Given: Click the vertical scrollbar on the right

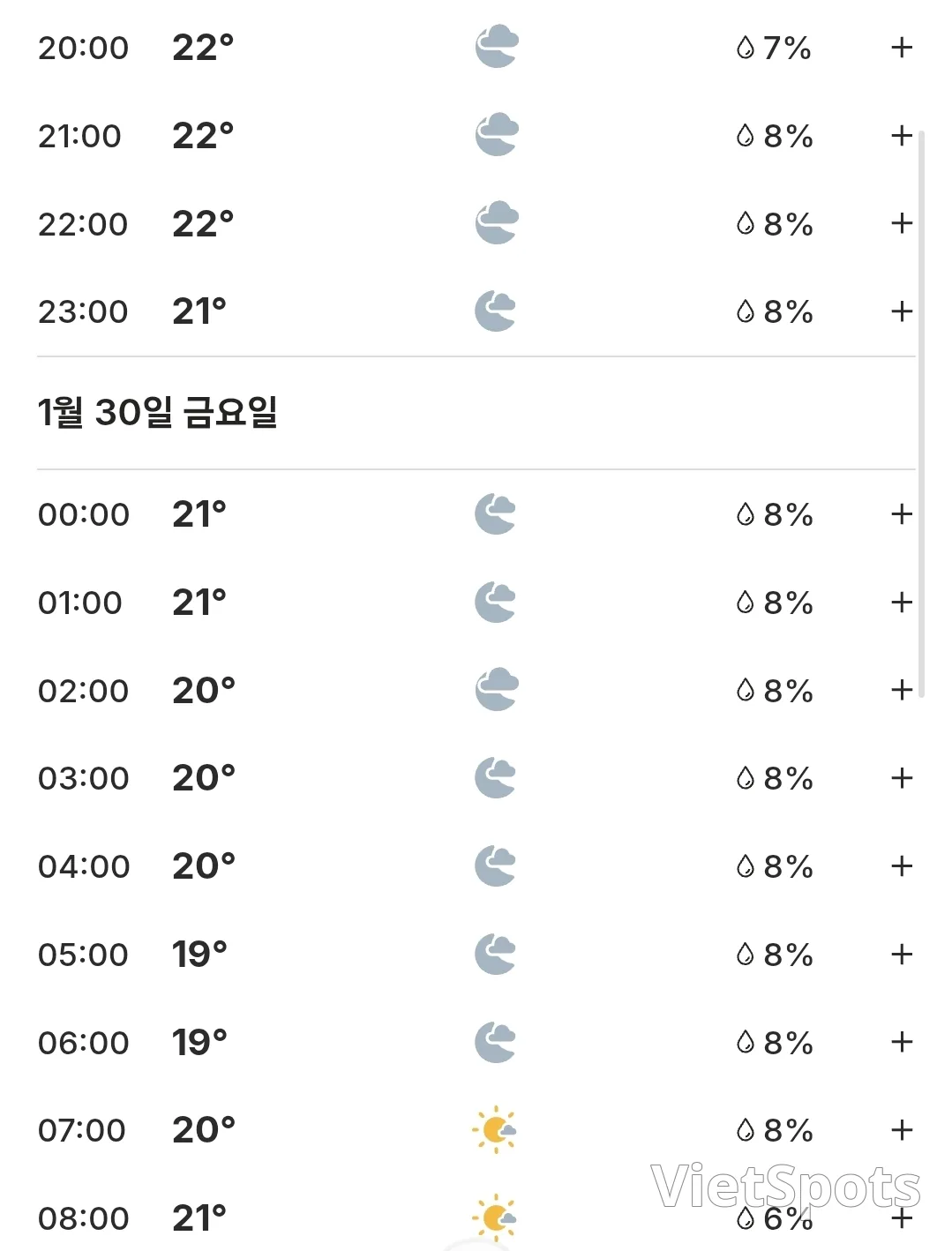Looking at the screenshot, I should [x=922, y=415].
